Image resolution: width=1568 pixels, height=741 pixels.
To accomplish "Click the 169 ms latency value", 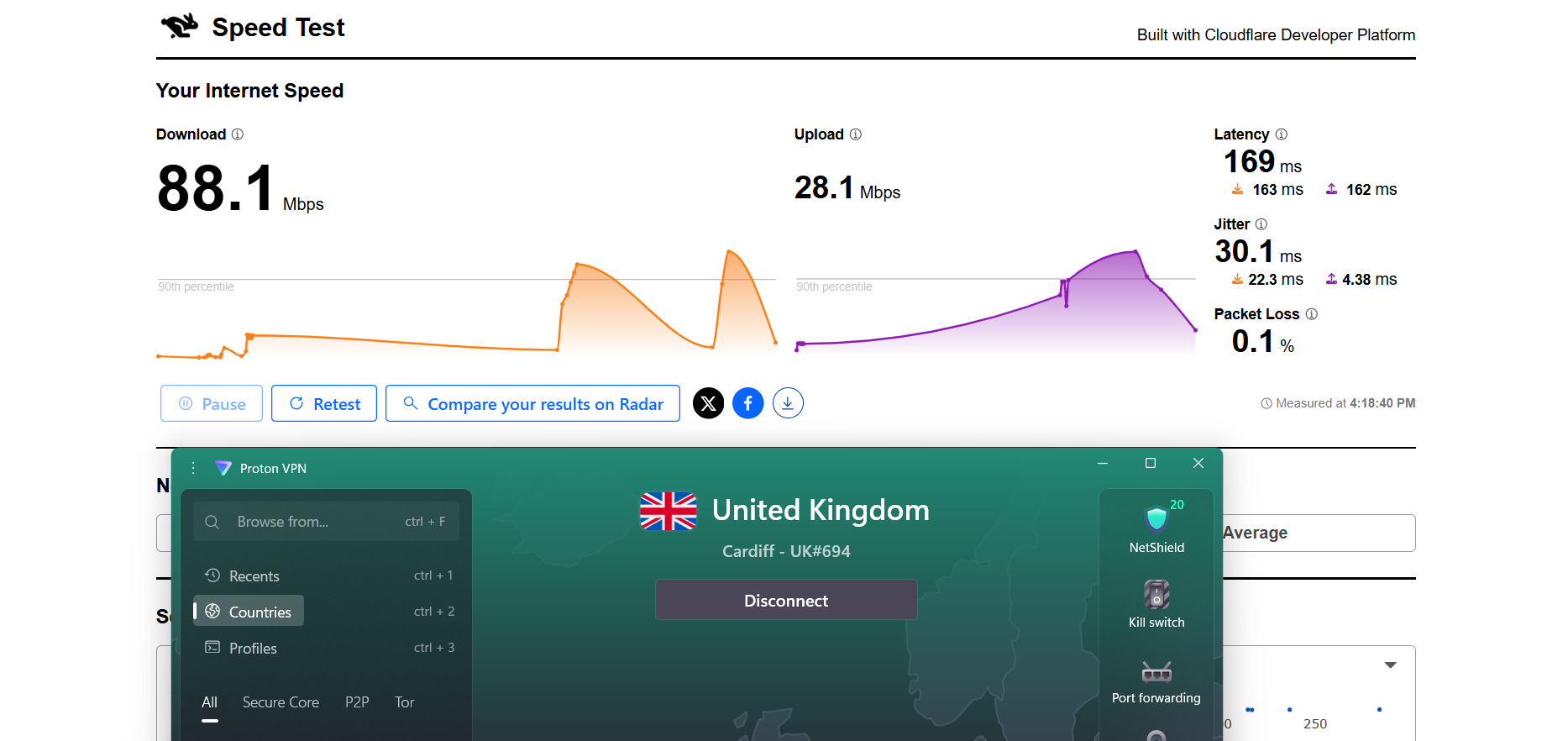I will 1262,161.
